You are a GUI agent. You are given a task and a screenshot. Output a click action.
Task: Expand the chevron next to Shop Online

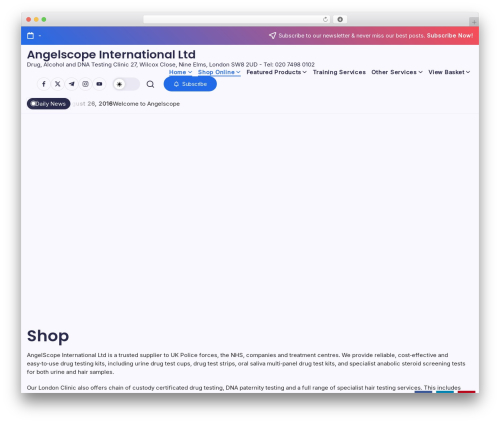(238, 72)
